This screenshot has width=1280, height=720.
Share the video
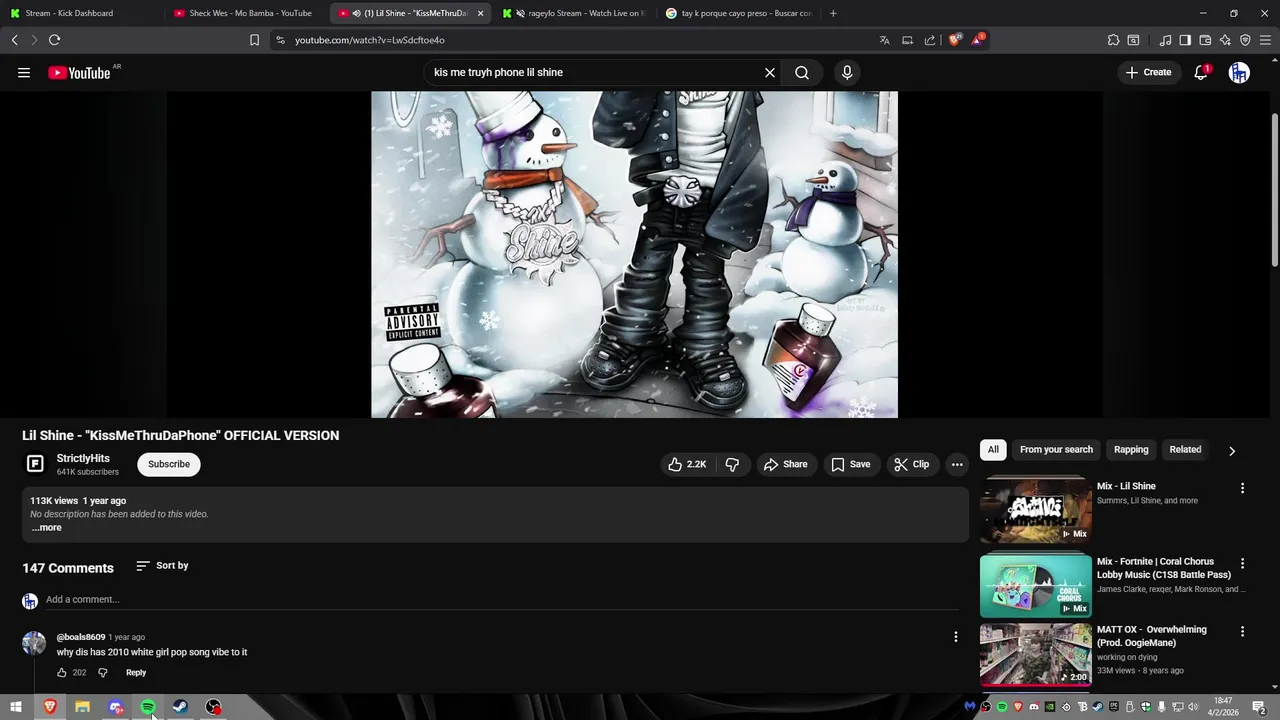[785, 464]
